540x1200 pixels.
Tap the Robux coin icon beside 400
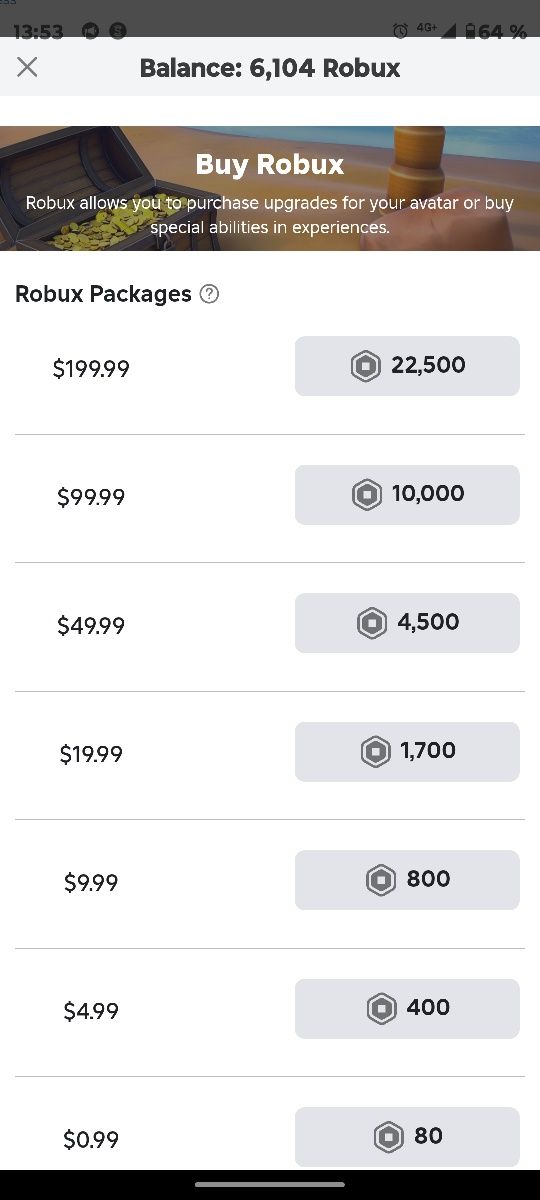381,1008
